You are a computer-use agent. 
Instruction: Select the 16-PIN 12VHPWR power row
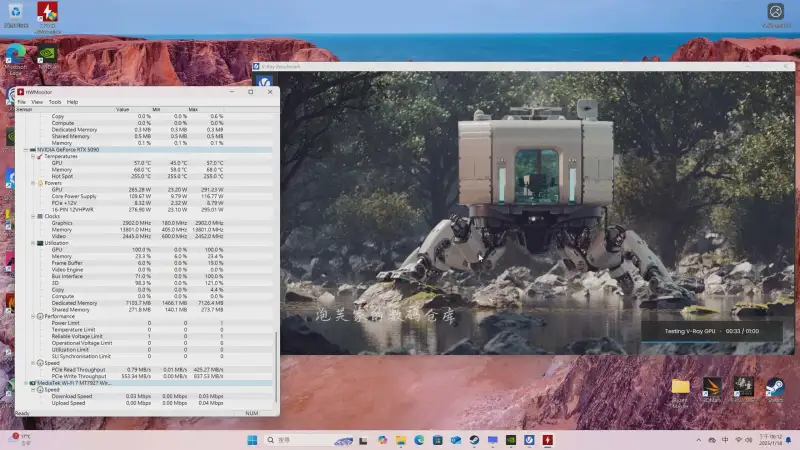[144, 210]
